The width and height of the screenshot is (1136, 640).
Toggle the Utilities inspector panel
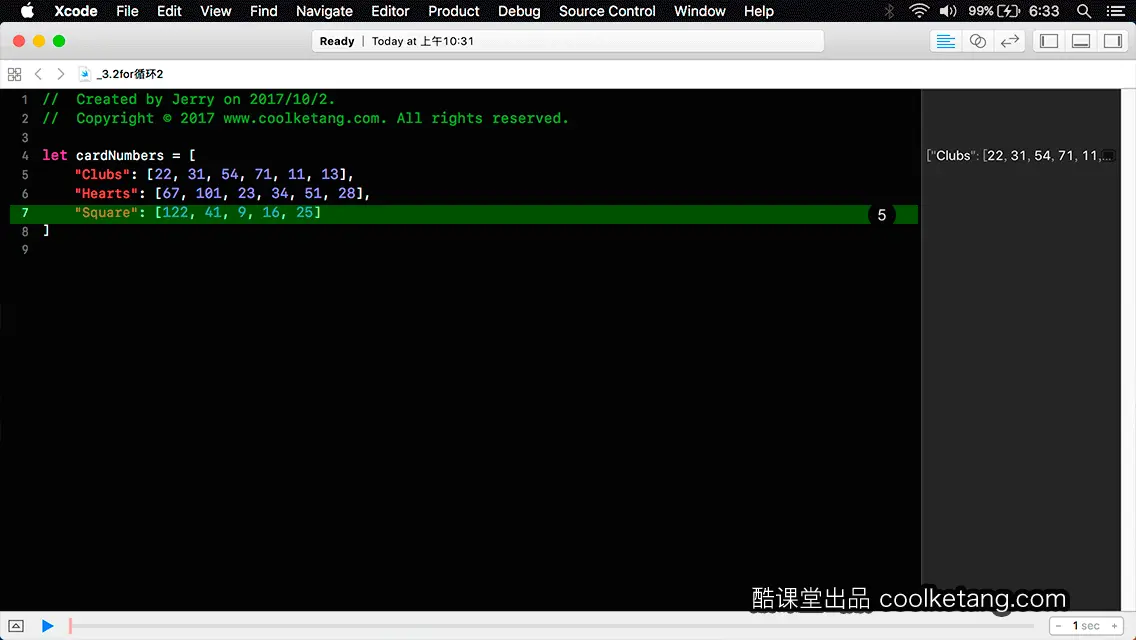click(x=1113, y=41)
